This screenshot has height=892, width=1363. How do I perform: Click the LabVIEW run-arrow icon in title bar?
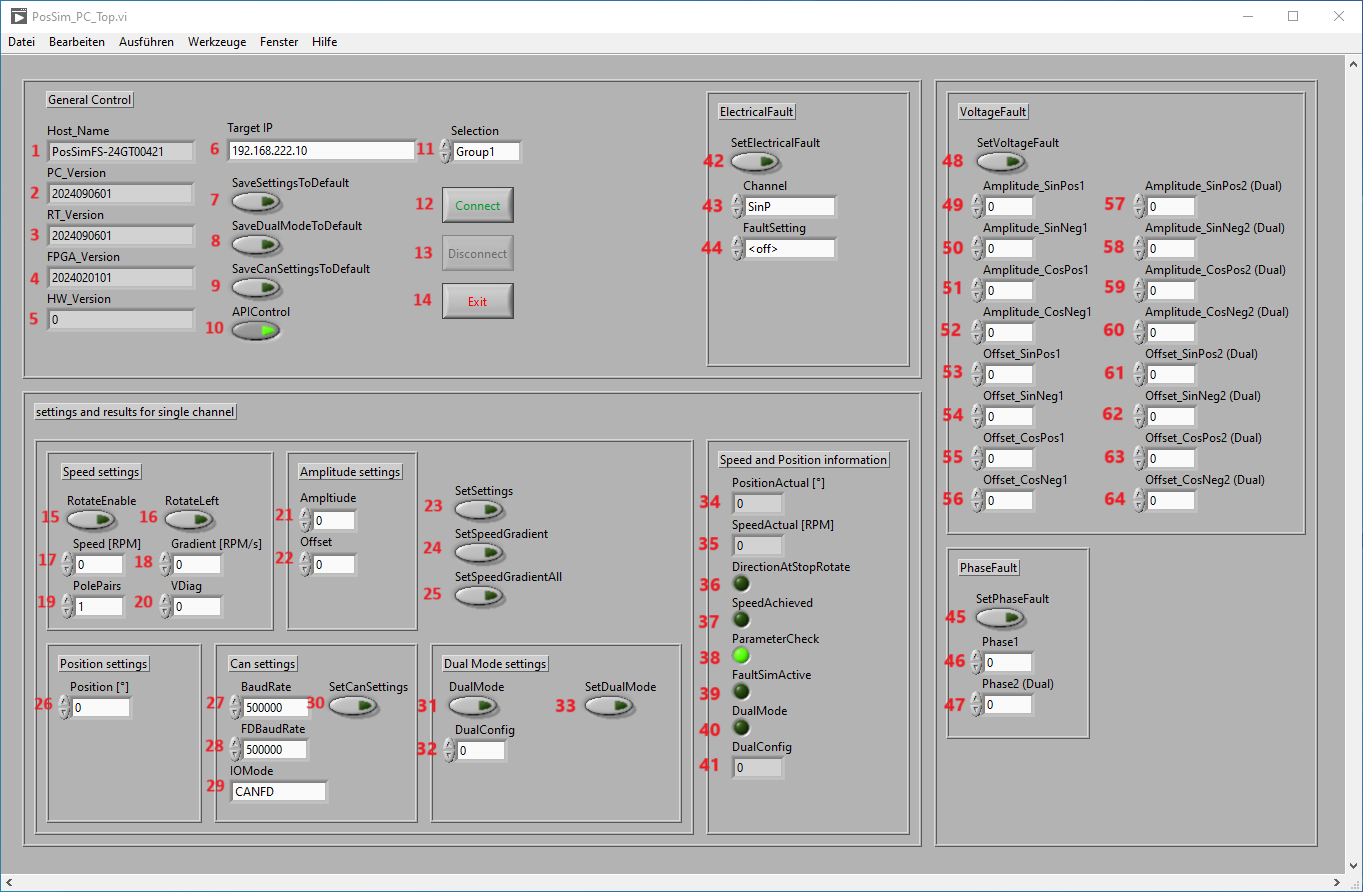click(x=17, y=16)
